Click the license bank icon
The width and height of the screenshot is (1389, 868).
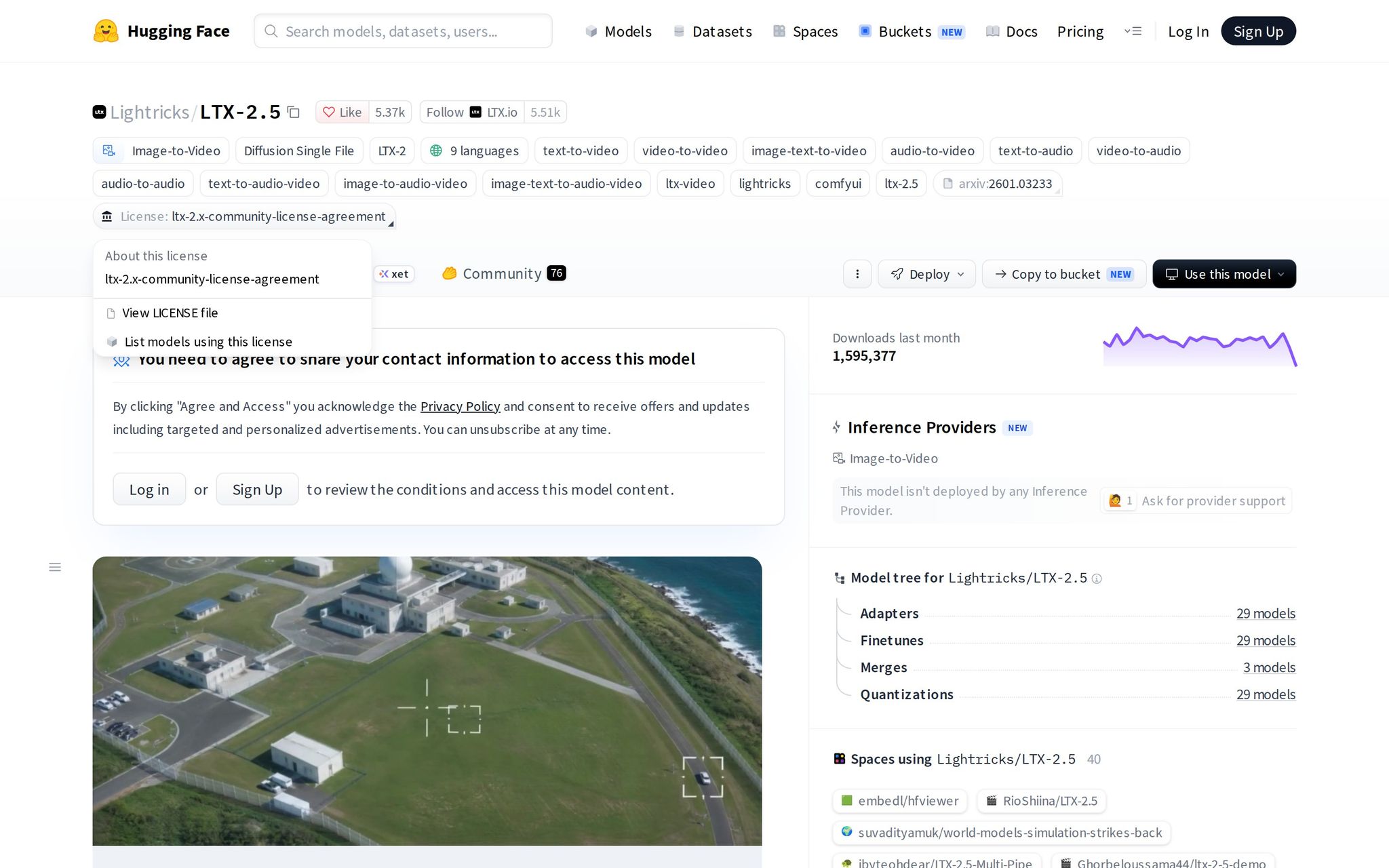coord(107,216)
